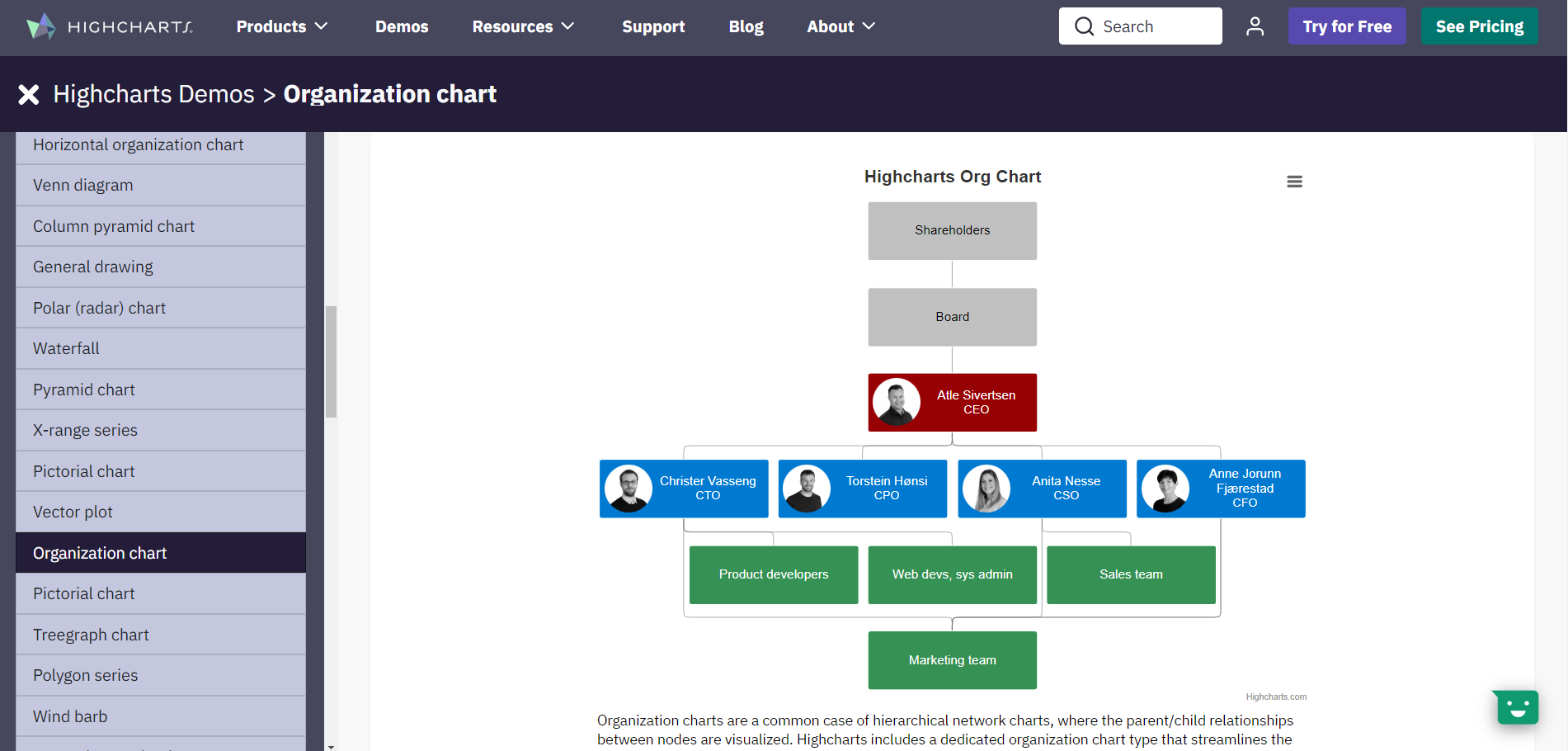Click the Highcharts logo icon
Screen dimensions: 1568x751
[40, 26]
